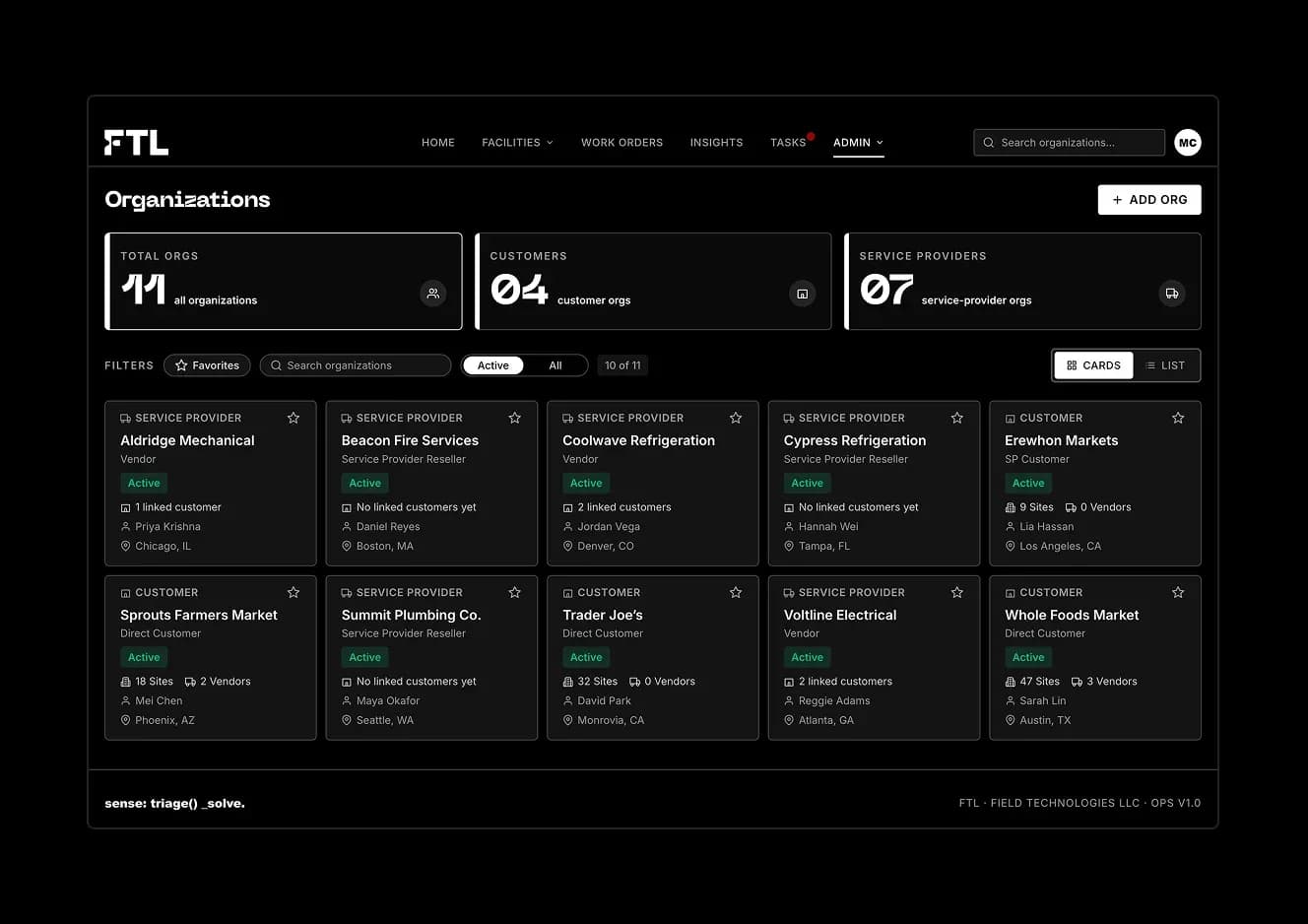The width and height of the screenshot is (1308, 924).
Task: Click the truck icon beside Aldridge Mechanical type
Action: (x=125, y=419)
